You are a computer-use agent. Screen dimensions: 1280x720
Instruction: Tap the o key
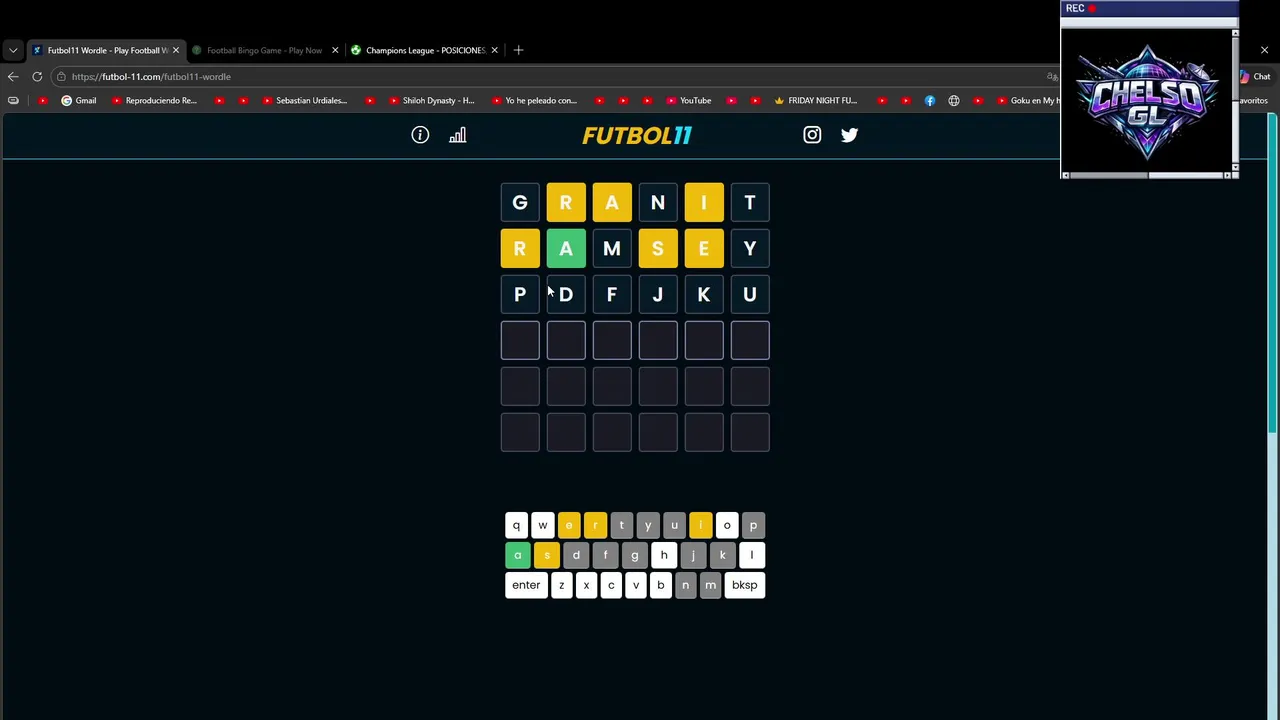coord(727,525)
